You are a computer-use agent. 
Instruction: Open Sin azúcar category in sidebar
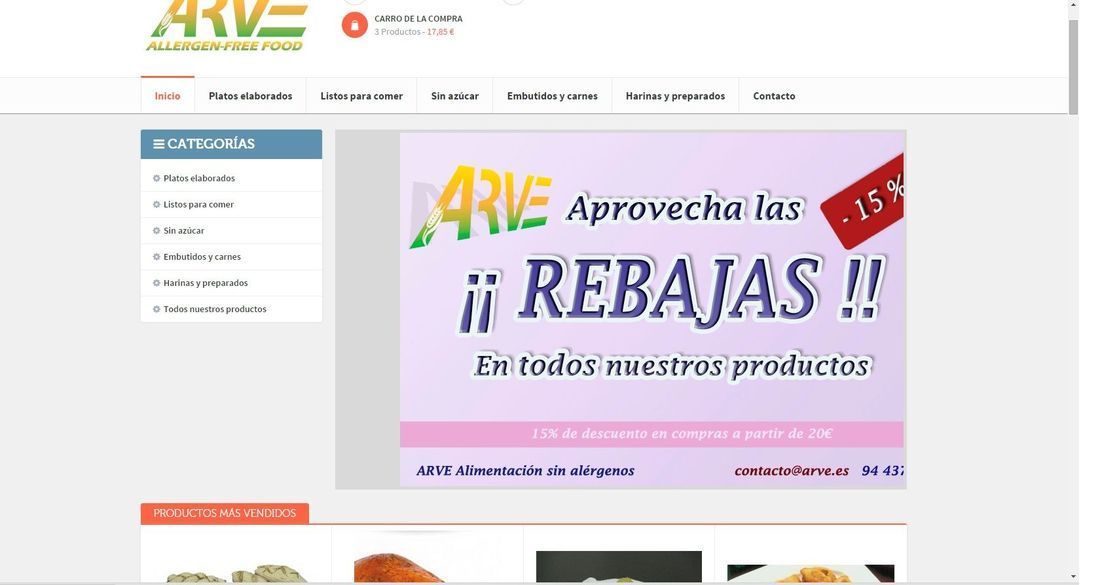[184, 230]
